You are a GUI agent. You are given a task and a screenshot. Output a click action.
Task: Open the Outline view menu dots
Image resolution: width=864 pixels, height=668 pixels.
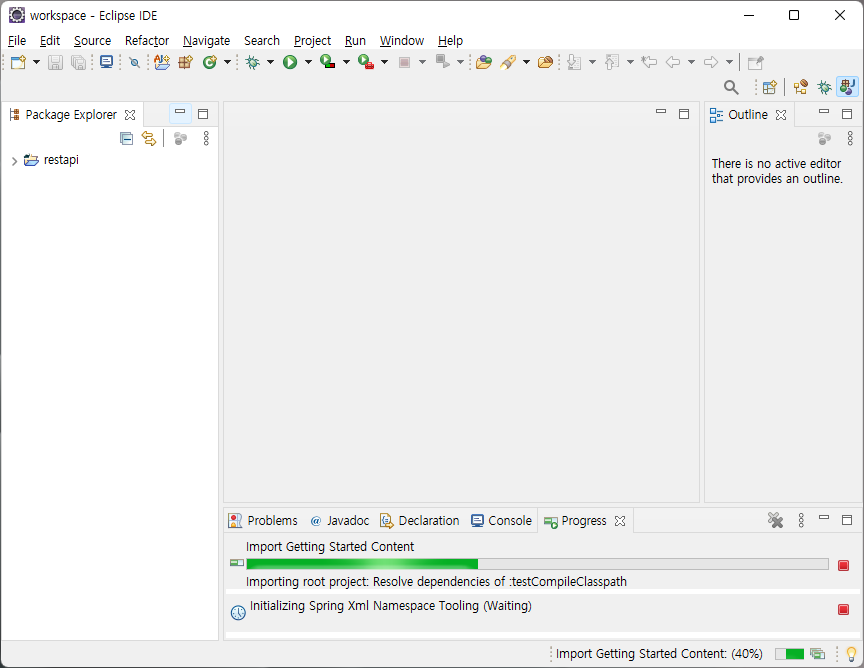[850, 138]
